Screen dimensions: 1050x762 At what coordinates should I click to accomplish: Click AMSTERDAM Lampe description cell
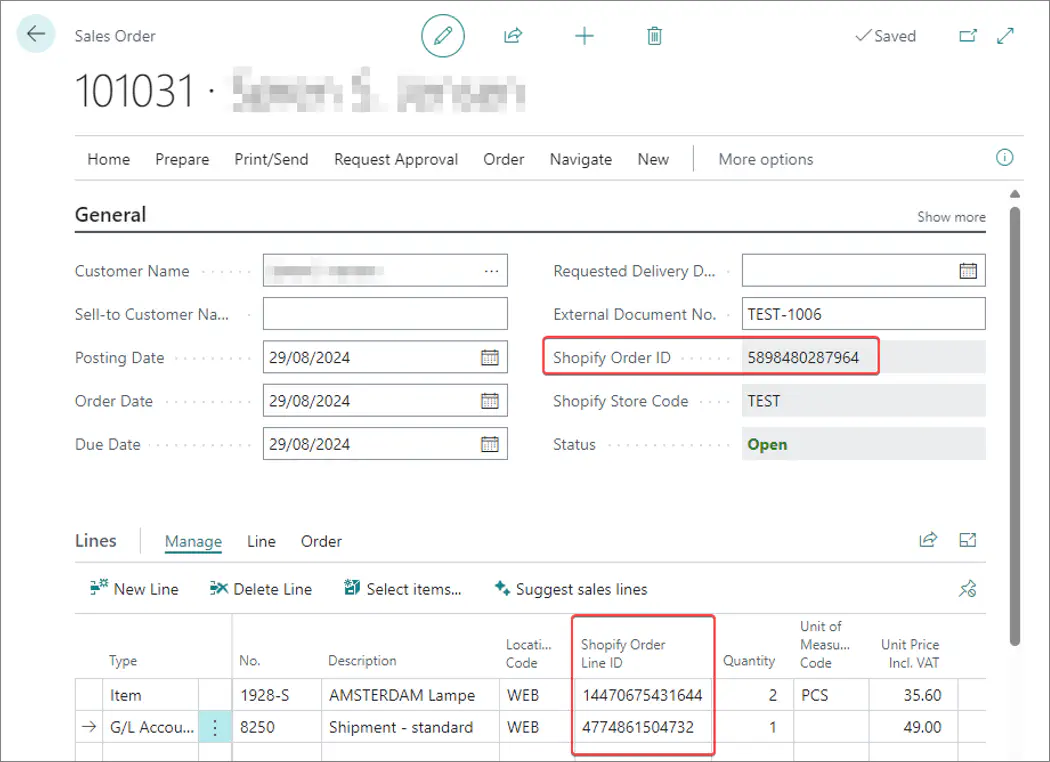[410, 695]
